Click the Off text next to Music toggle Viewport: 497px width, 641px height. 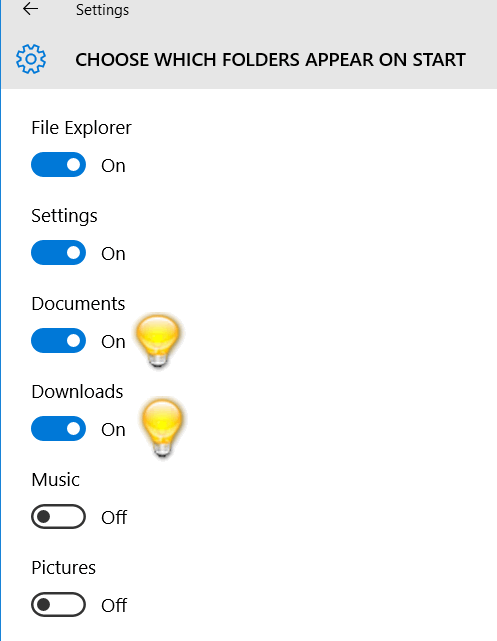click(114, 518)
